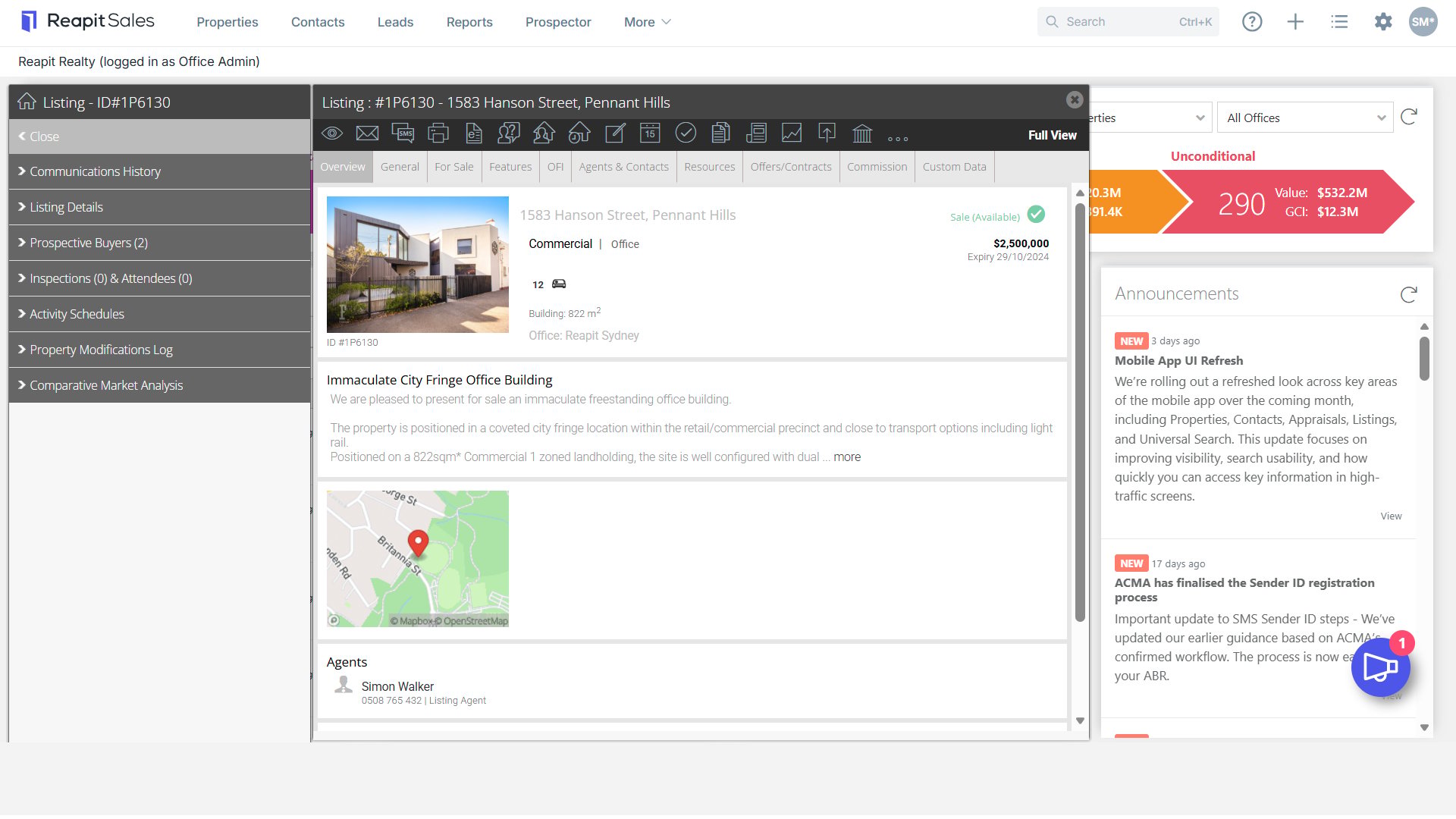Image resolution: width=1456 pixels, height=819 pixels.
Task: Click the calendar icon showing 15
Action: click(x=650, y=133)
